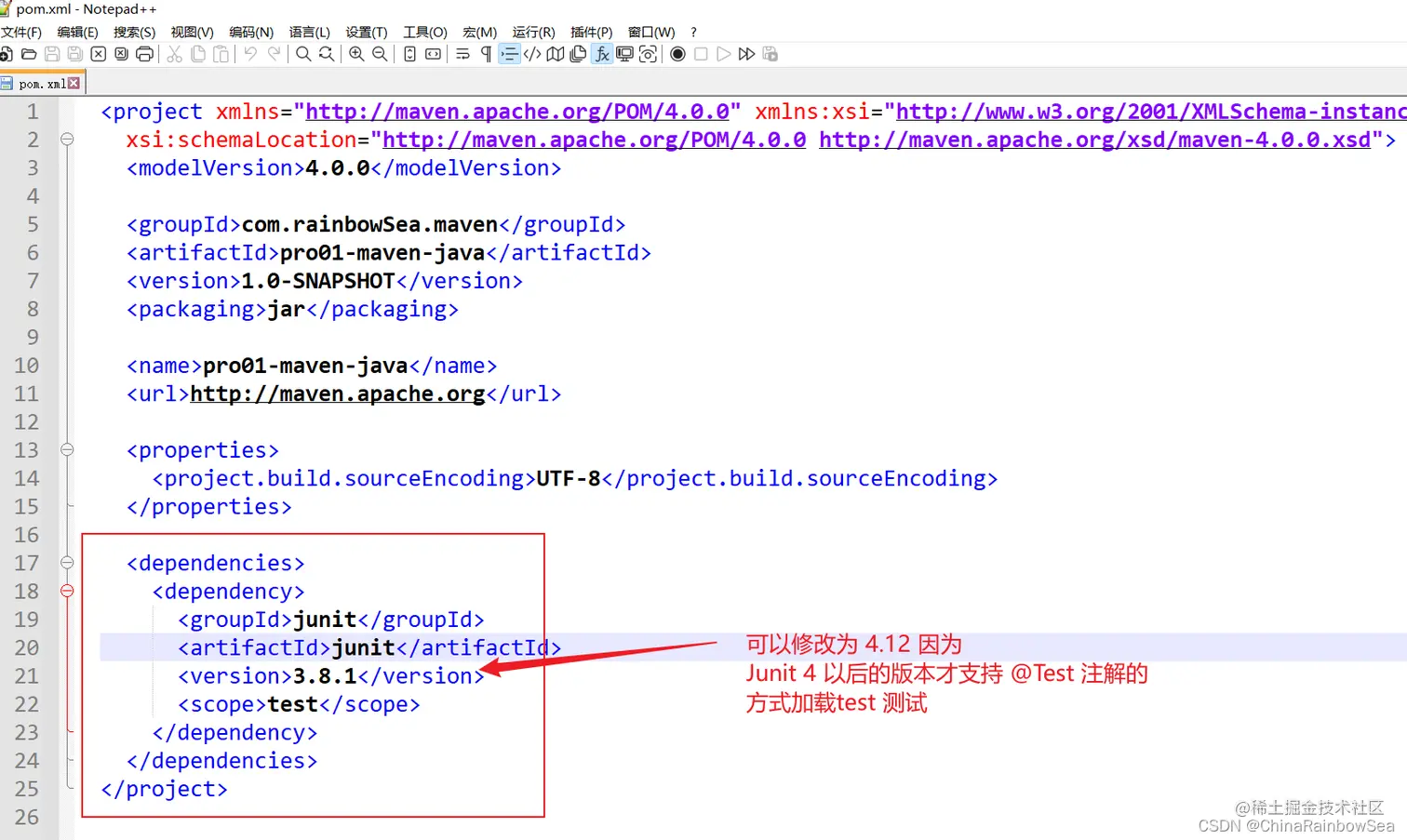
Task: Open the 运行(R) menu
Action: 533,32
